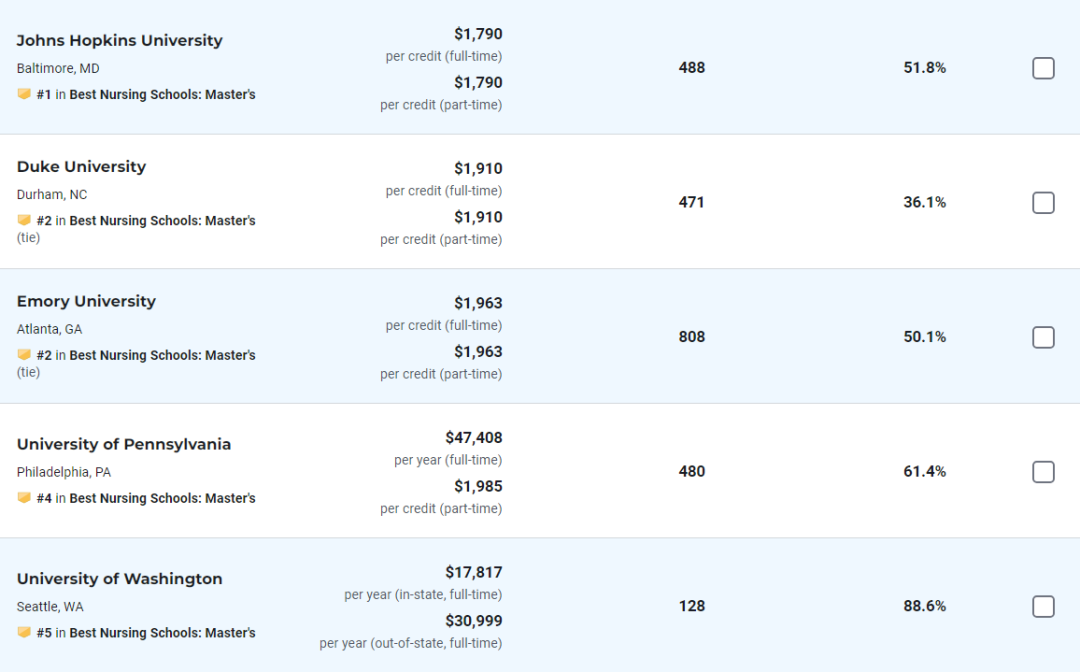Click the badge icon beside University of Washington #5 ranking
1080x672 pixels.
(x=24, y=631)
